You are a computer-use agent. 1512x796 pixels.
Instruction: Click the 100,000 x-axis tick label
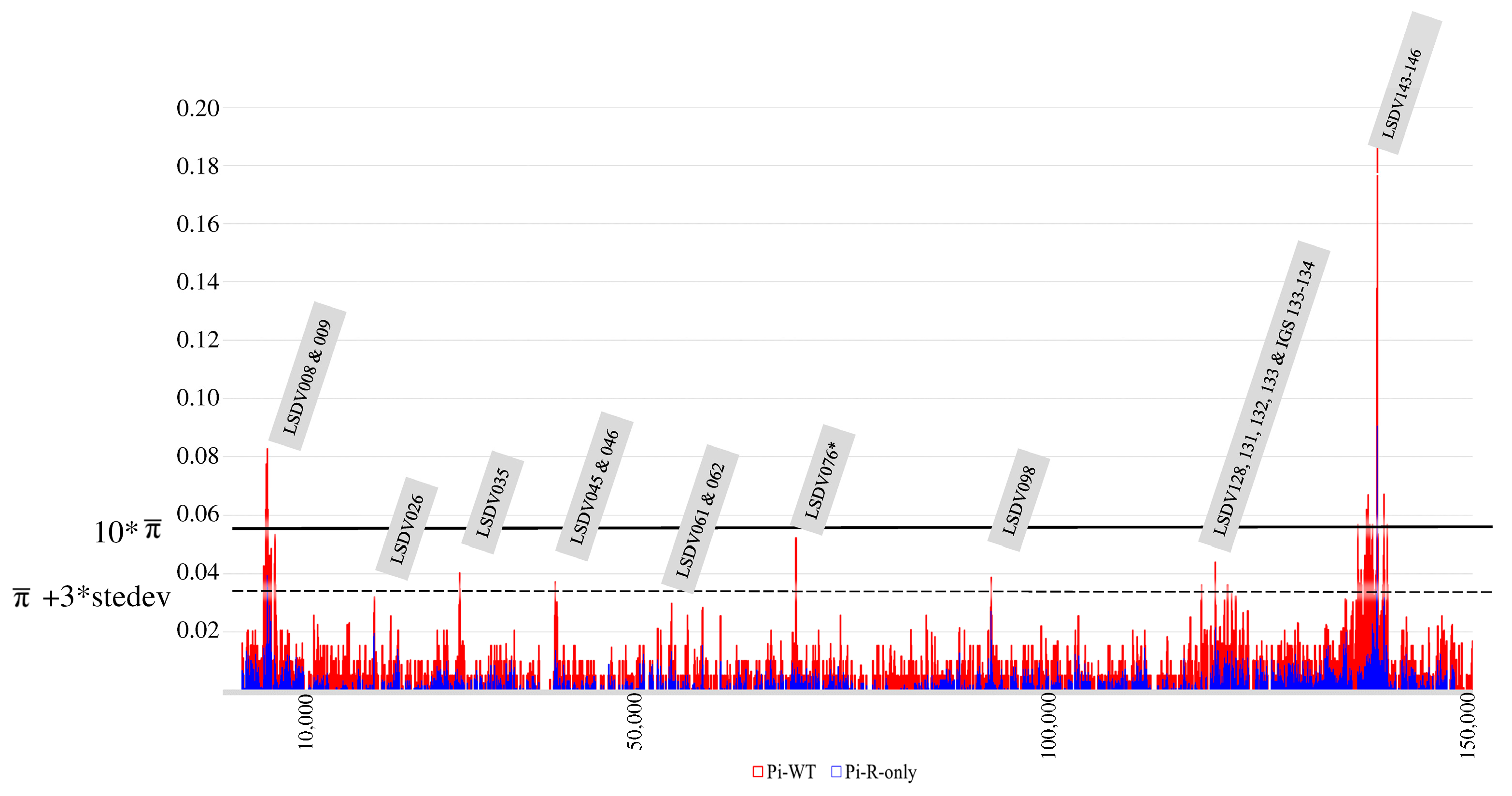(x=1048, y=725)
